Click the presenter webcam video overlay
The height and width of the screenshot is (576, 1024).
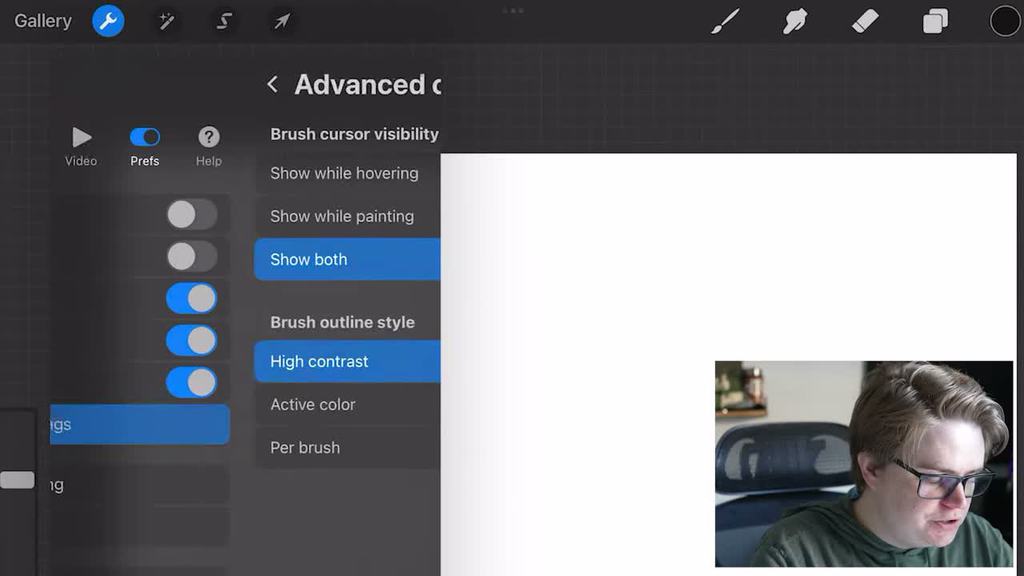click(864, 464)
